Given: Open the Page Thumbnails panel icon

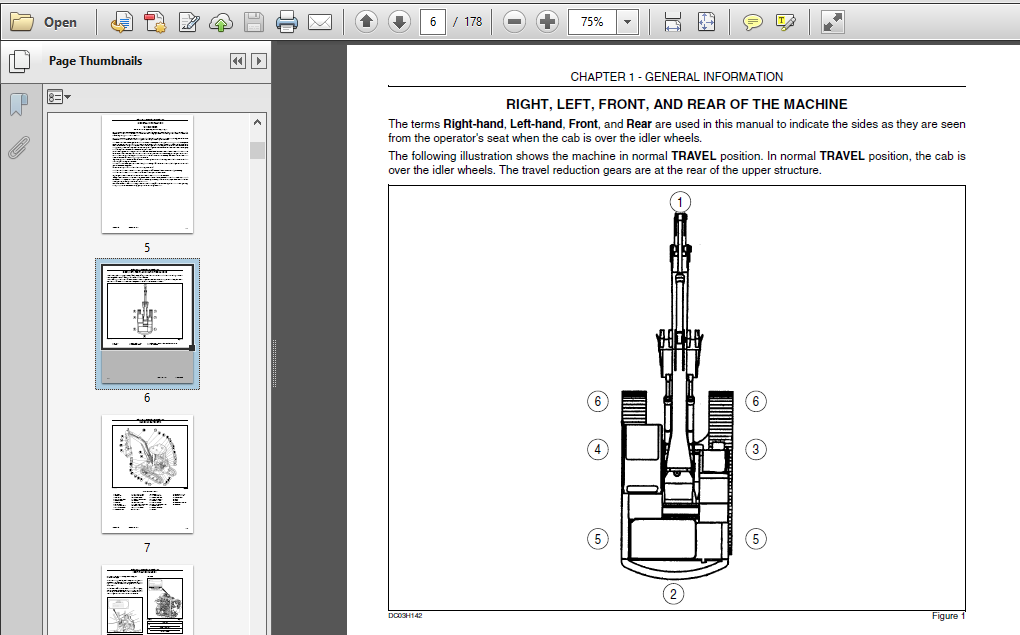Looking at the screenshot, I should point(20,61).
